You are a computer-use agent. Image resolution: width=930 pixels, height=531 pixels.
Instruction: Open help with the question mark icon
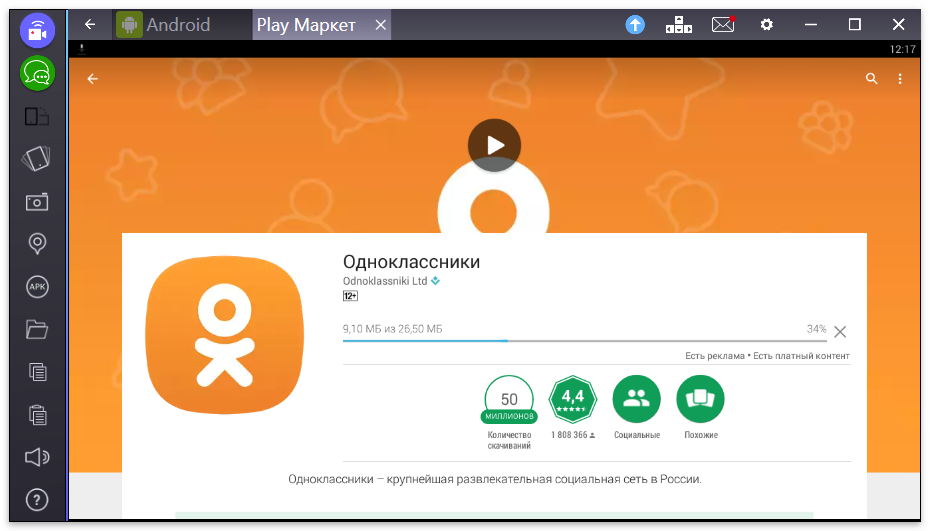(37, 500)
